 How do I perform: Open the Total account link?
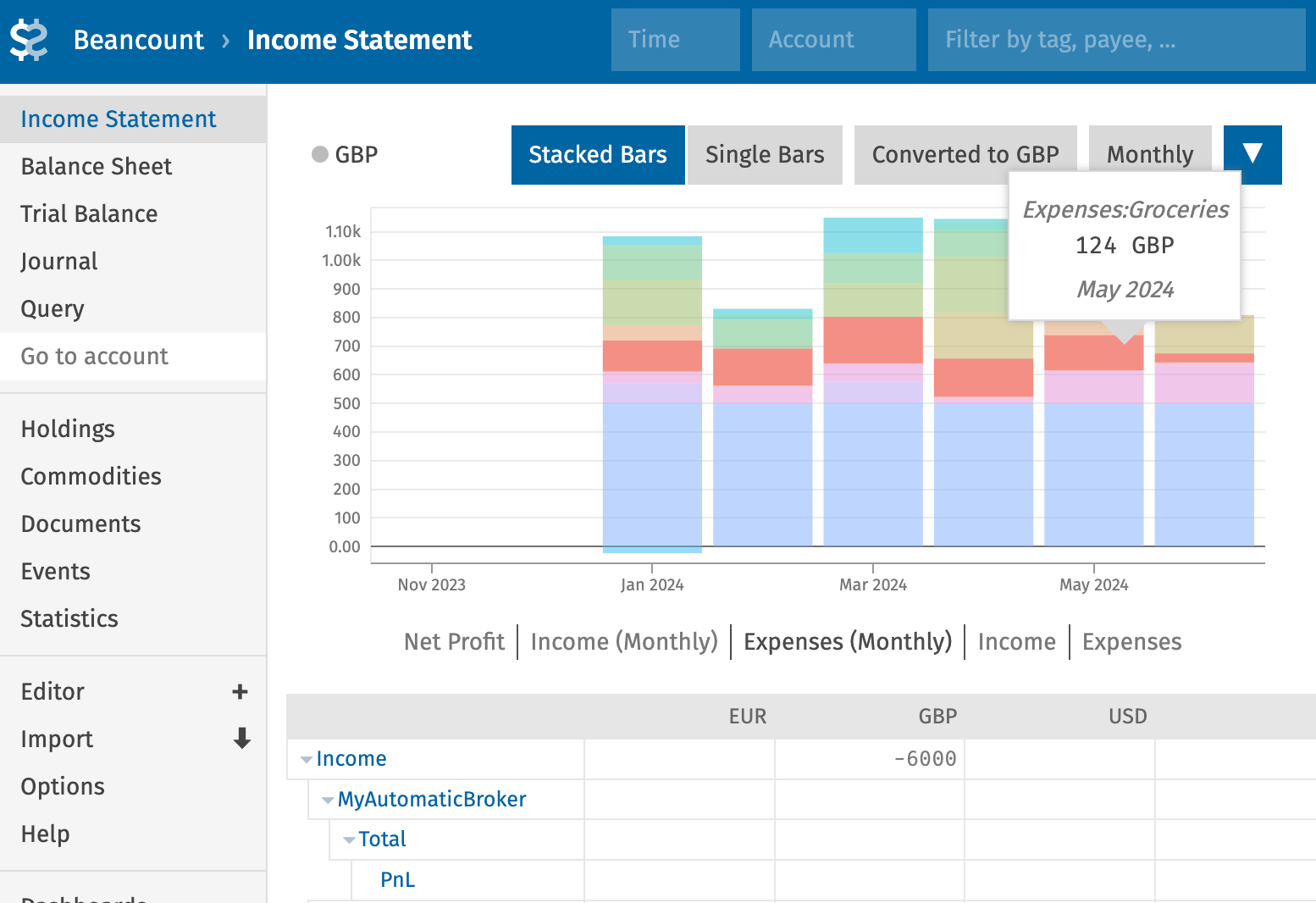382,839
